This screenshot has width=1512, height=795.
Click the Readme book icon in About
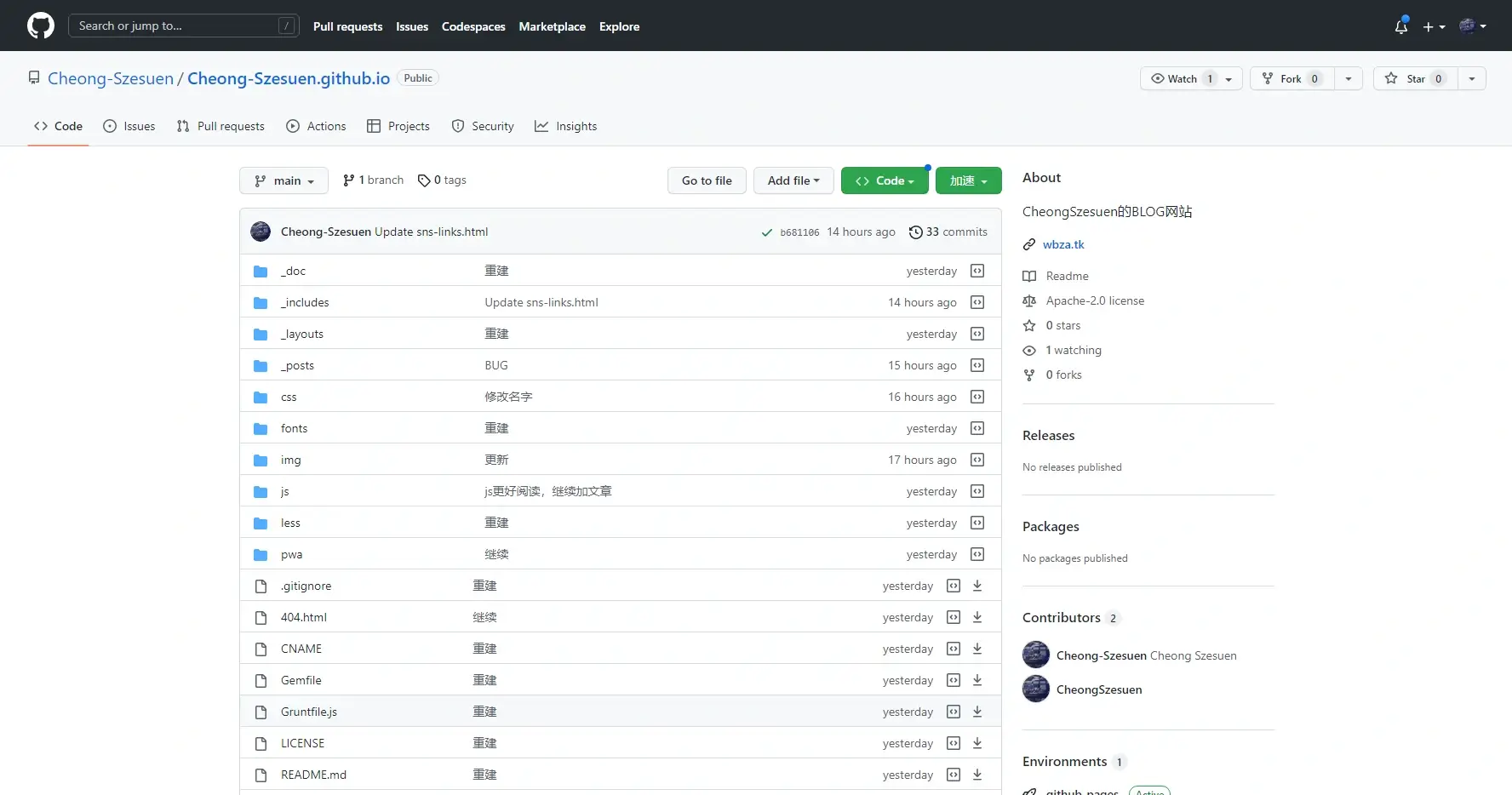tap(1029, 276)
